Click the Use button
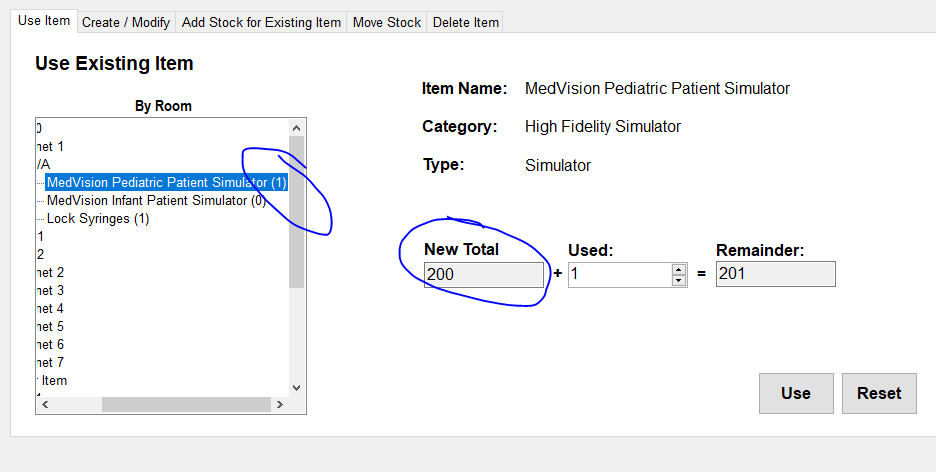Viewport: 936px width, 472px height. (796, 393)
